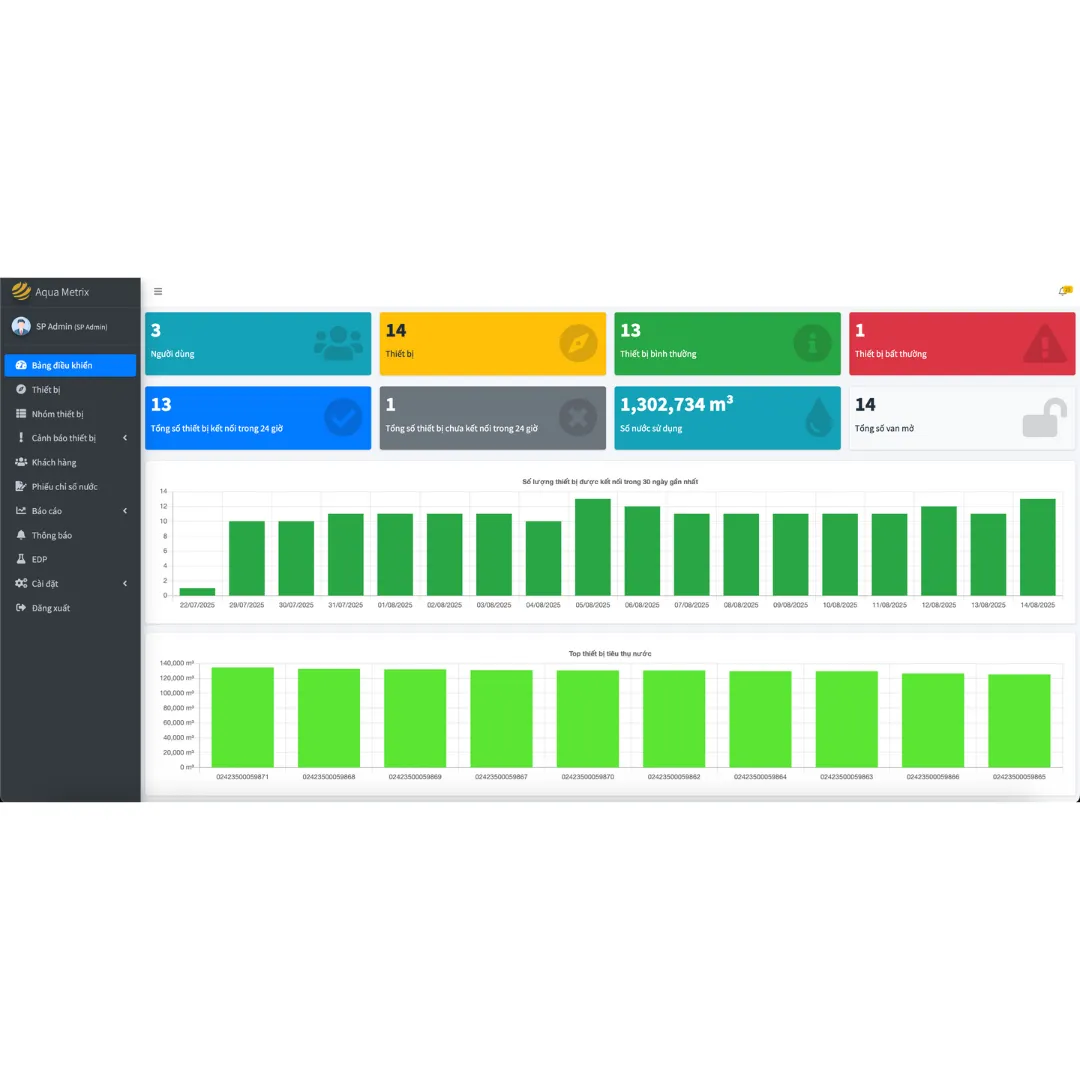
Task: Click the bar for device 02423500059871
Action: click(x=242, y=717)
